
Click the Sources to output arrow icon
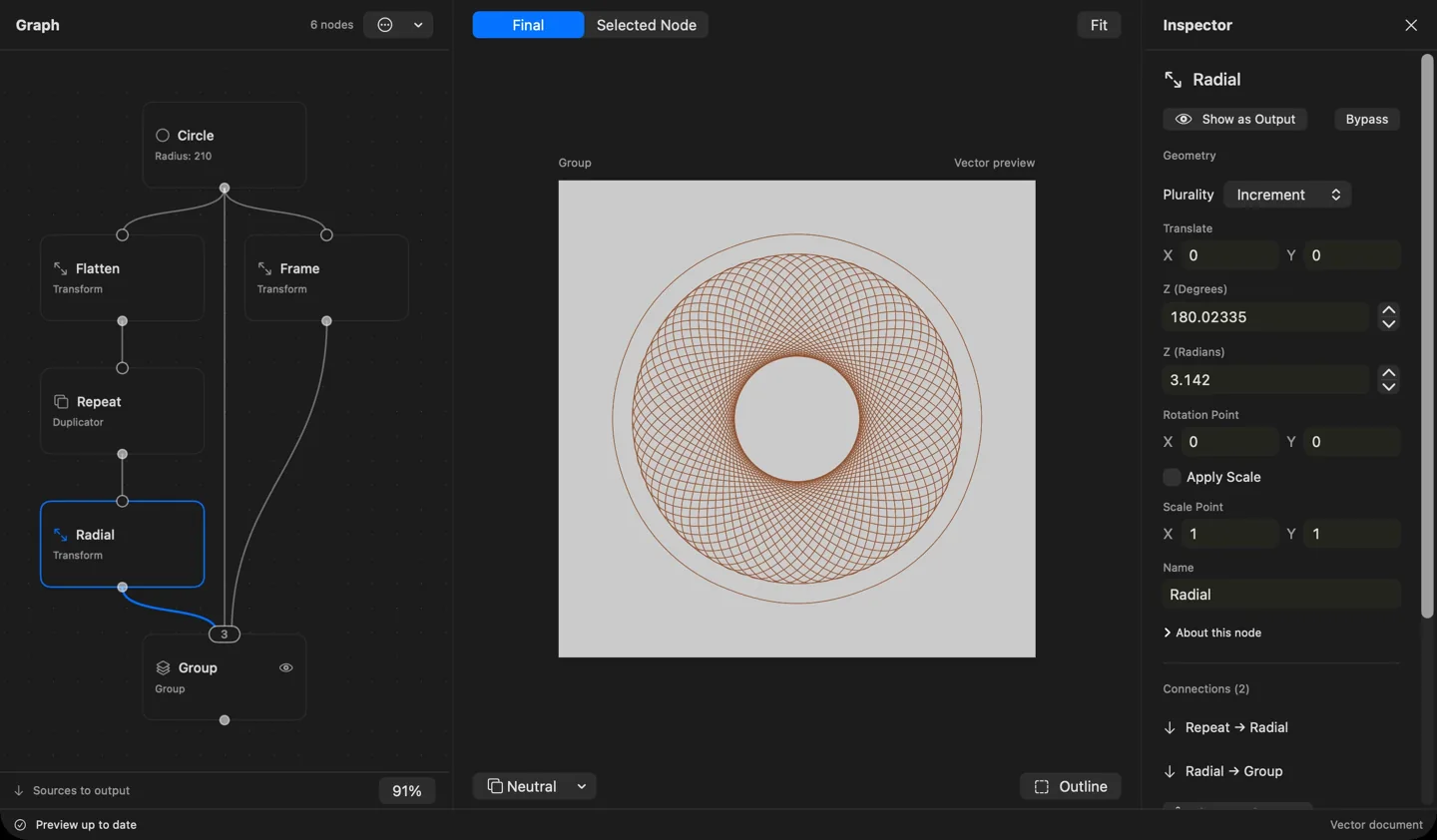pos(19,791)
